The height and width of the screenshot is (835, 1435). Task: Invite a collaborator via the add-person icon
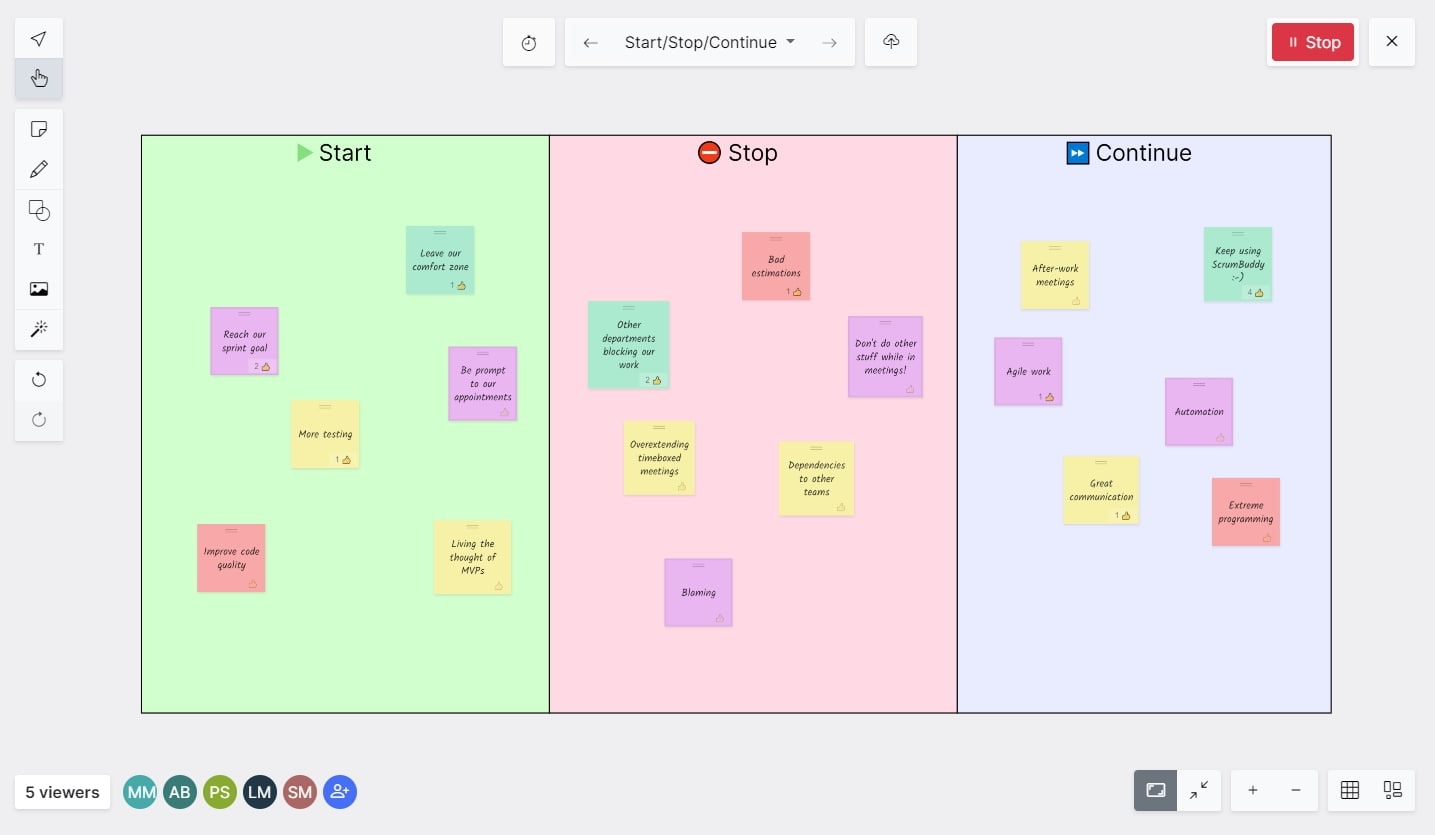339,792
